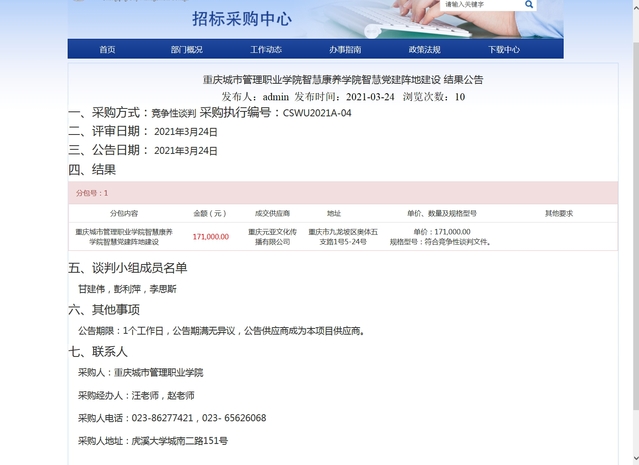
Task: Click the 单价、数量及规格型号 column header
Action: (x=442, y=213)
